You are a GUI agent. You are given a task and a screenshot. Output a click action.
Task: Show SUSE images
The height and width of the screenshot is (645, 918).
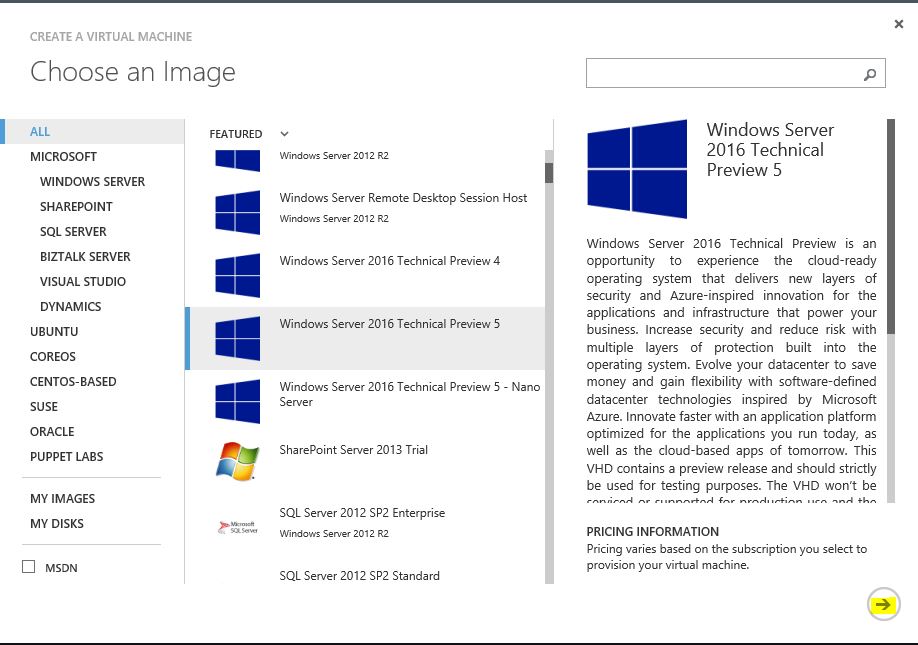tap(44, 407)
